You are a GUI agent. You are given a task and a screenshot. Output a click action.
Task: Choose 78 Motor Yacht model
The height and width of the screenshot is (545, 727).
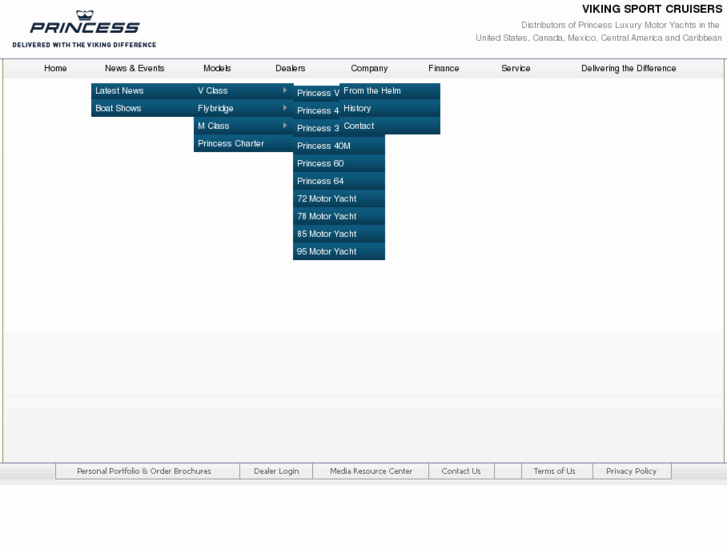pyautogui.click(x=339, y=216)
